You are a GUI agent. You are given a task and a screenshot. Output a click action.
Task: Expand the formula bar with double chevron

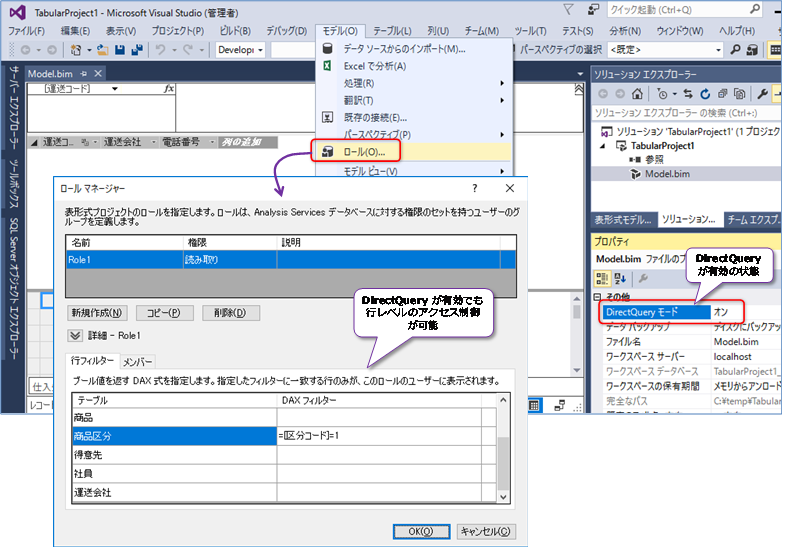point(579,89)
